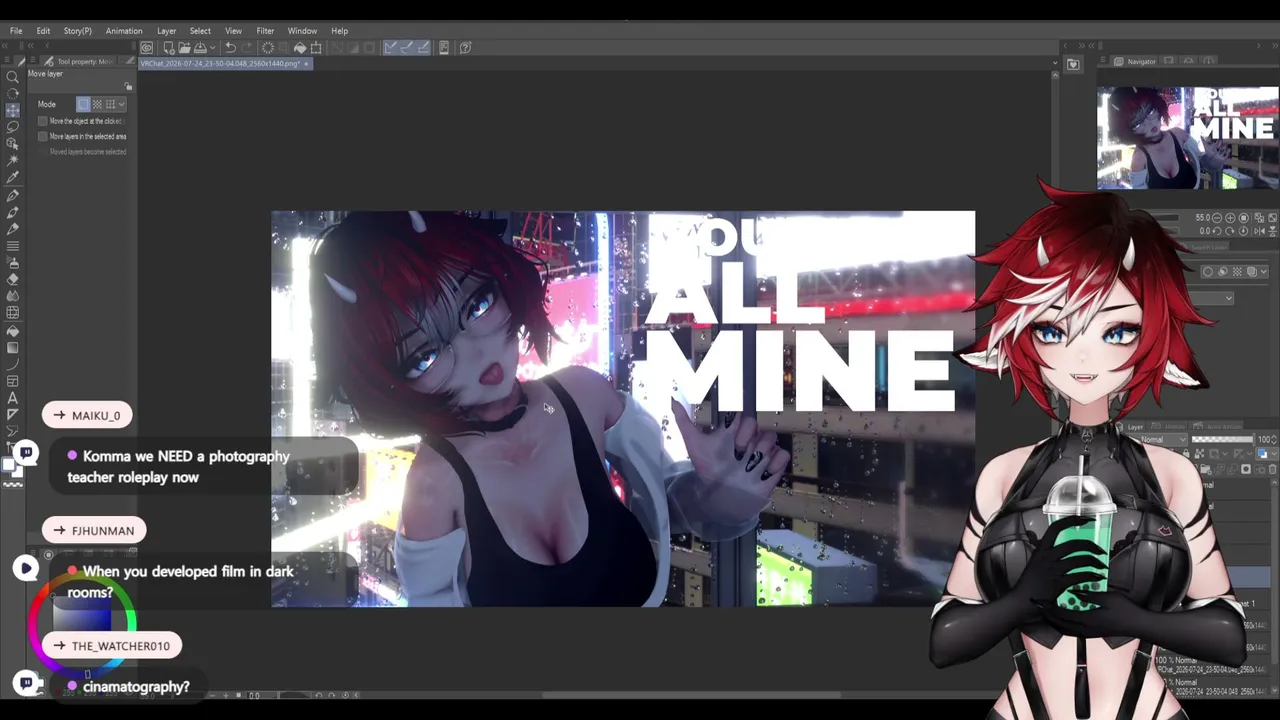Viewport: 1280px width, 720px height.
Task: Open the File menu
Action: coord(16,31)
